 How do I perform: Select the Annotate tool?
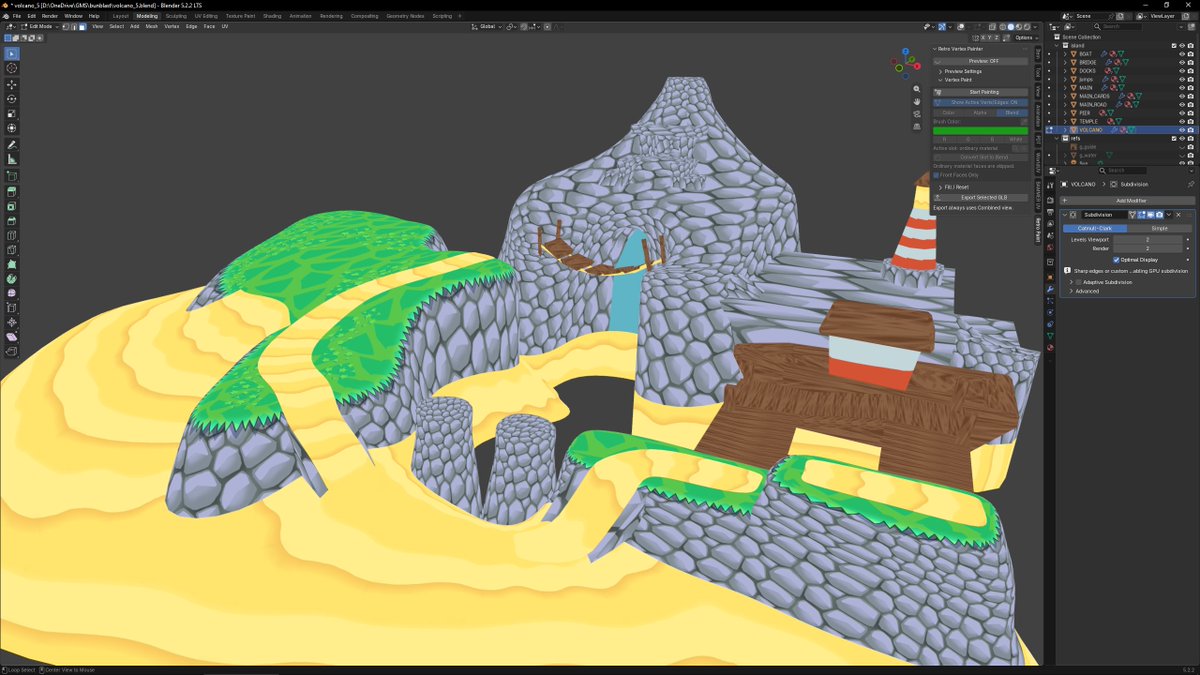(12, 145)
